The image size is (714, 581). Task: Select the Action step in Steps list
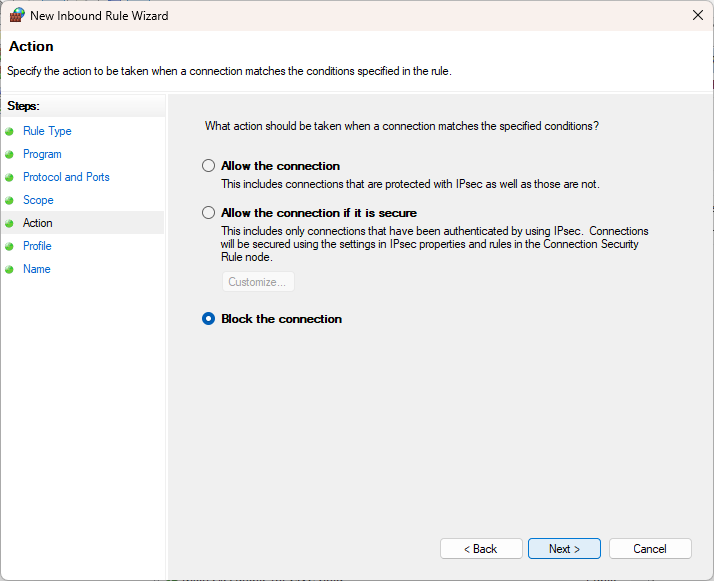(38, 223)
